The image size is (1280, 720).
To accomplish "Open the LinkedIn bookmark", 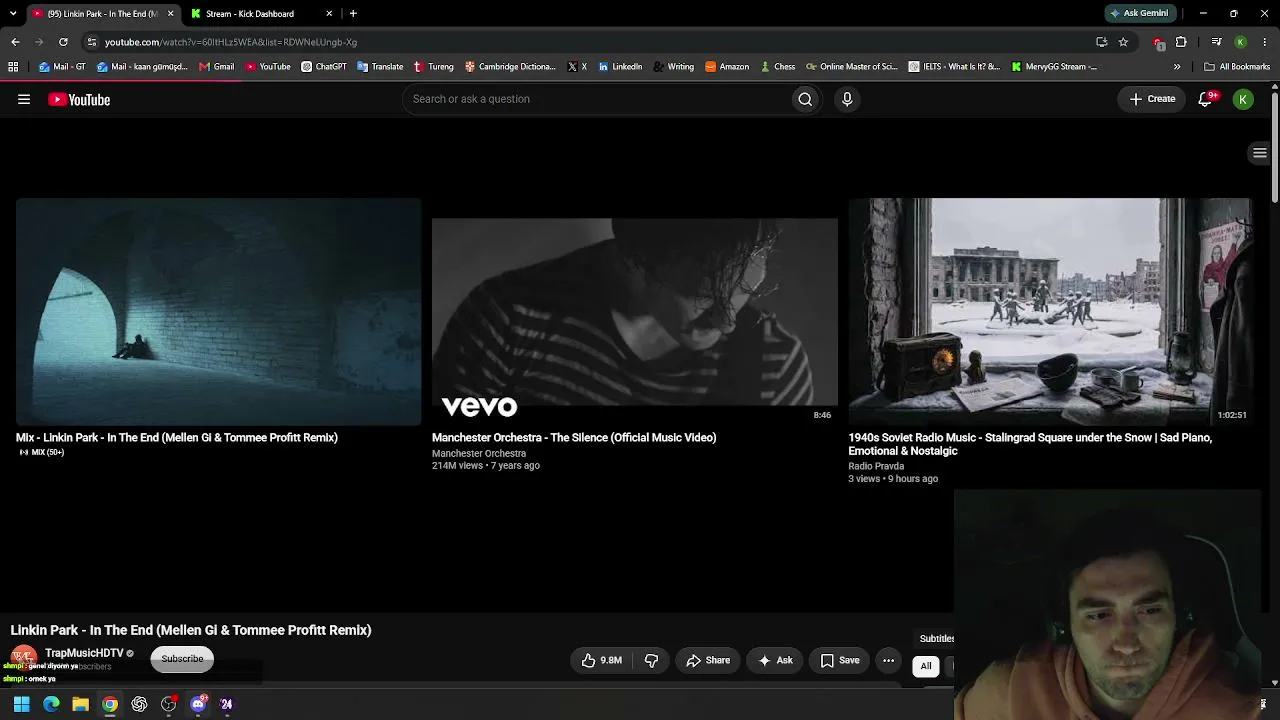I will point(620,67).
